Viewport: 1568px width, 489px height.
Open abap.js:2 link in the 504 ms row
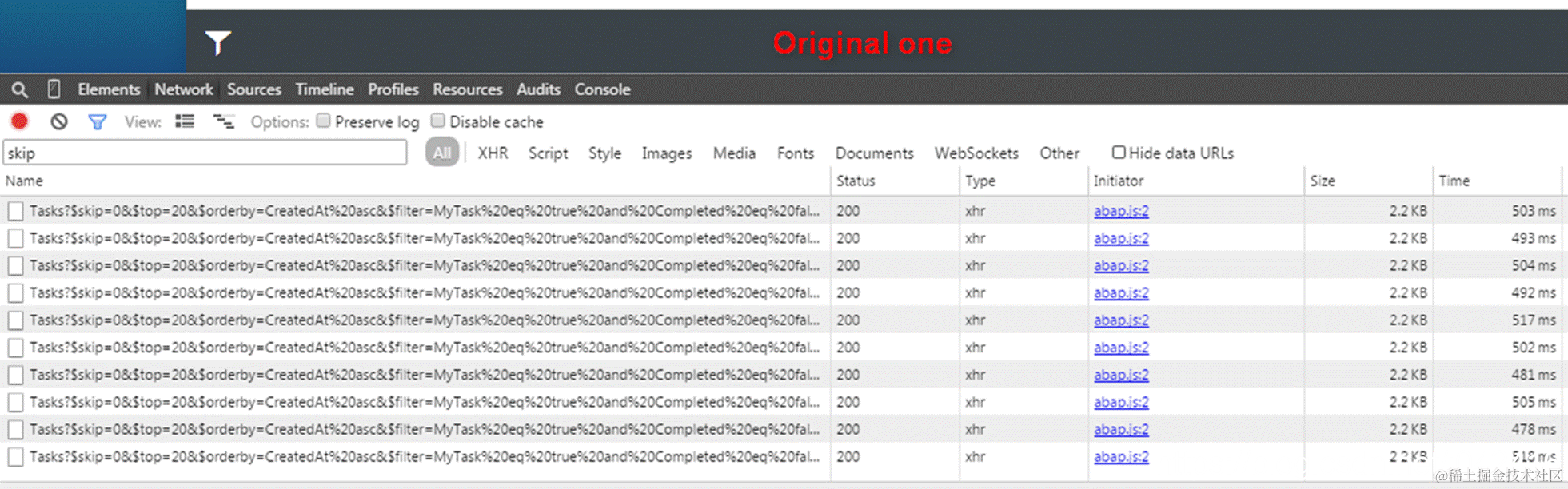(1121, 265)
